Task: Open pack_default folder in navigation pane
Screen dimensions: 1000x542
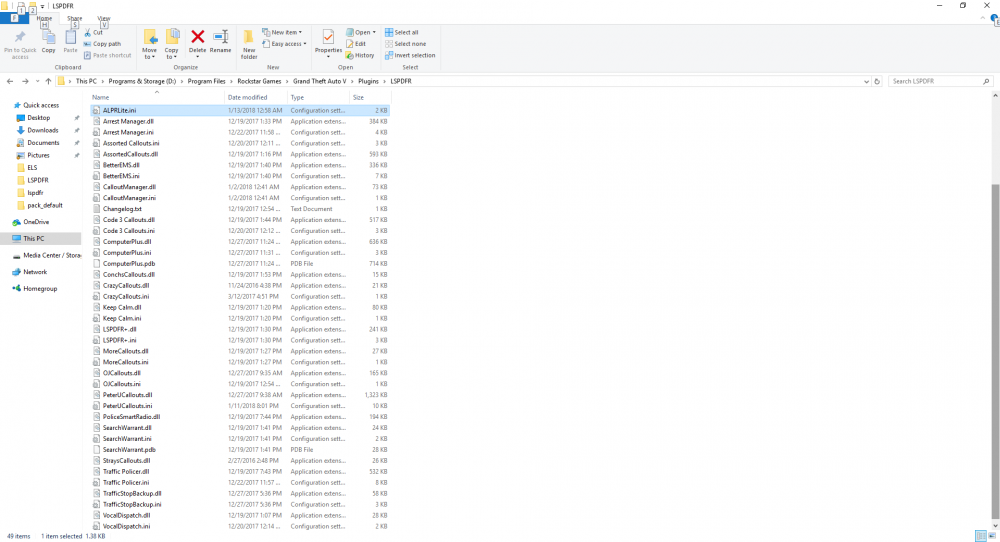Action: [x=45, y=205]
